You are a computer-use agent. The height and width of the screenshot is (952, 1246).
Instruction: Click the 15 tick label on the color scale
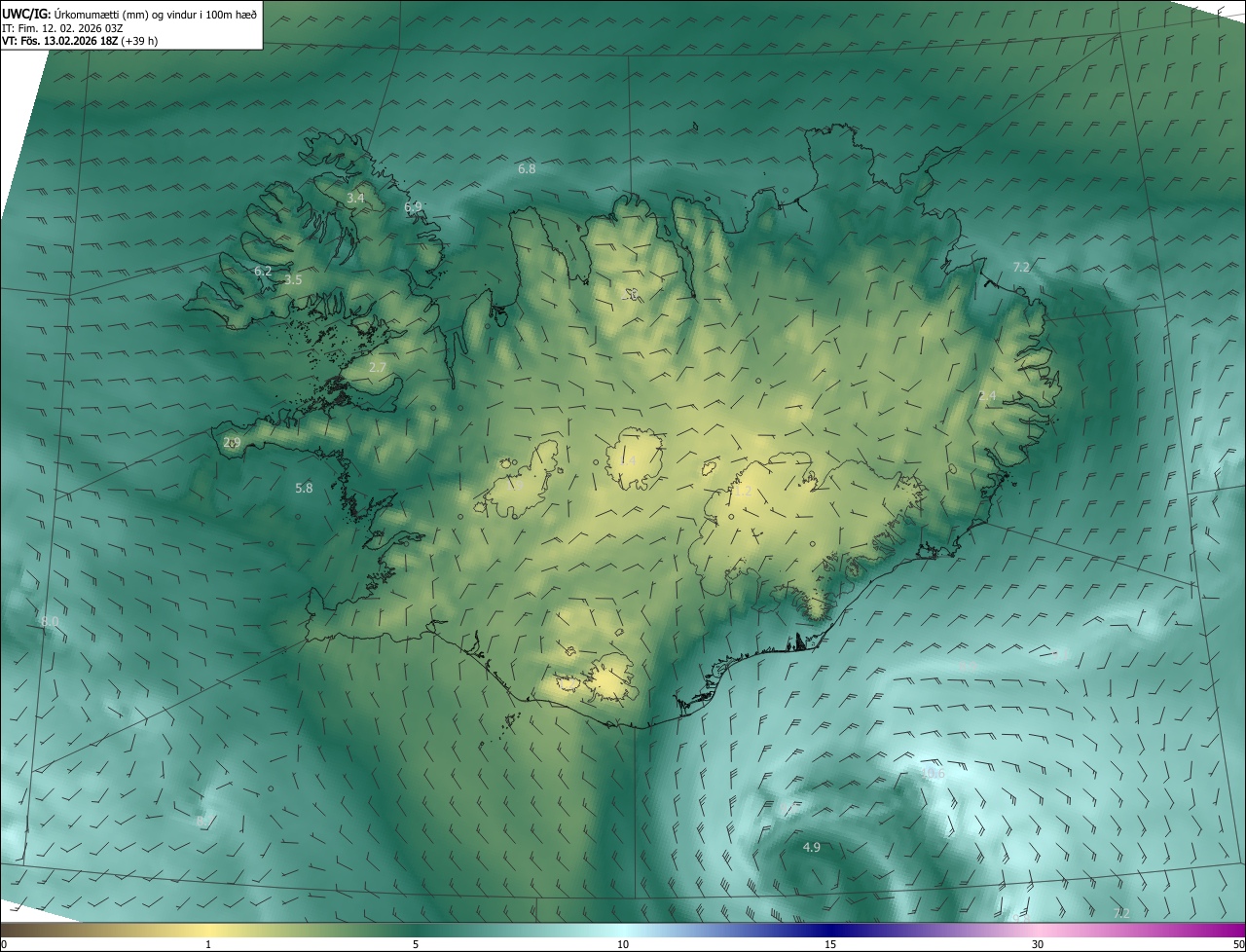click(830, 944)
